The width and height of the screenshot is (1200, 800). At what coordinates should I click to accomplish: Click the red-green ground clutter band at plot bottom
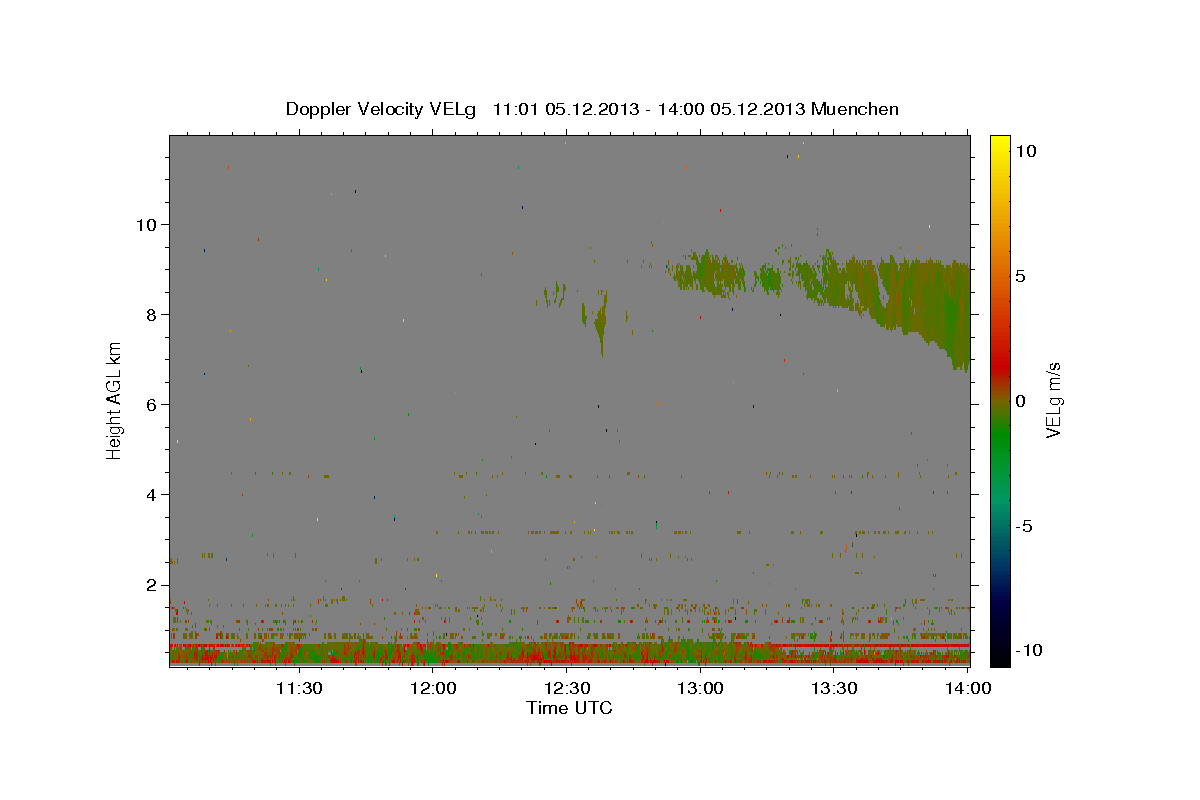tap(569, 652)
